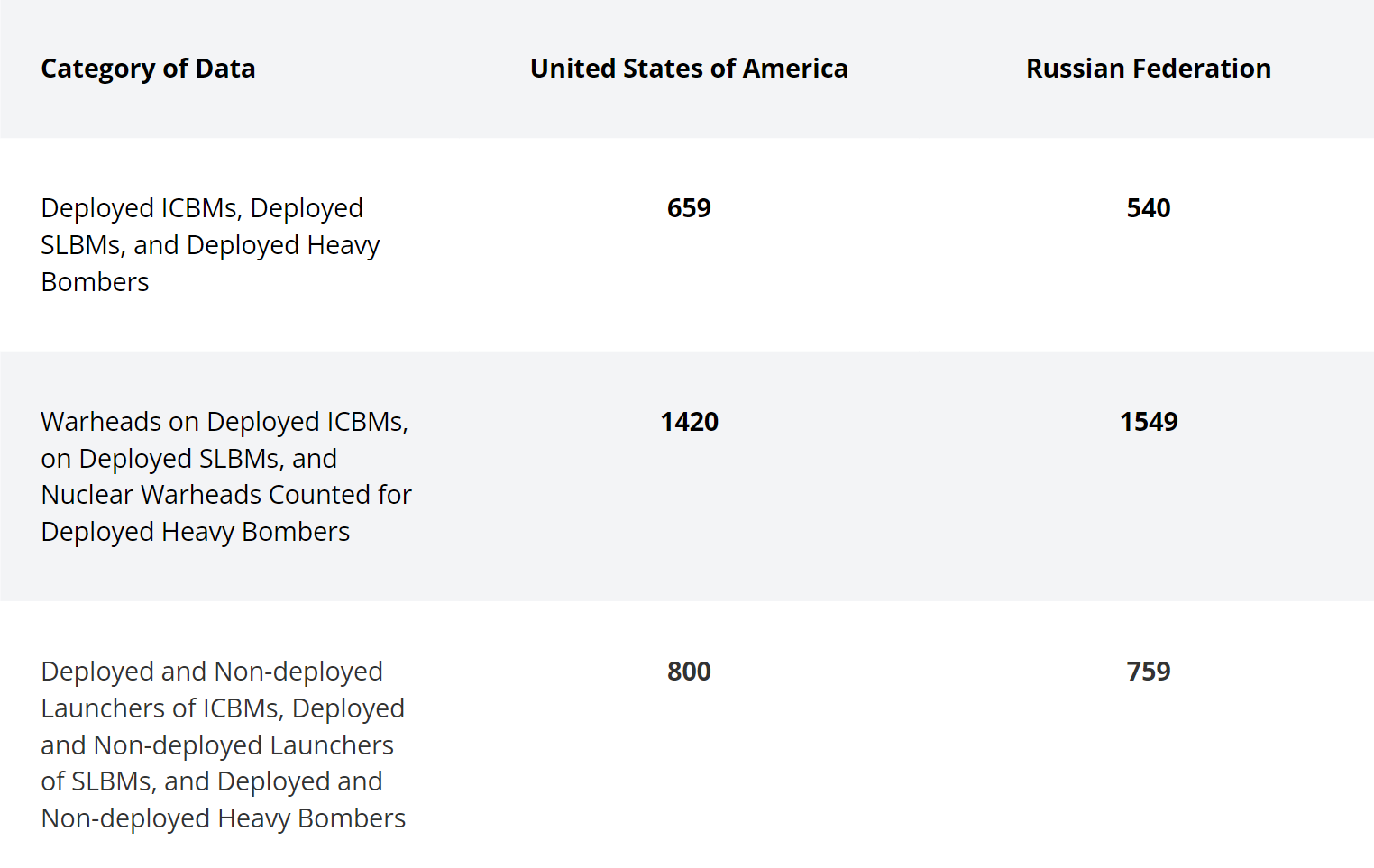Screen dimensions: 1374x868
Task: Select the 'Launchers of ICBMs, Deployed' line
Action: (223, 708)
